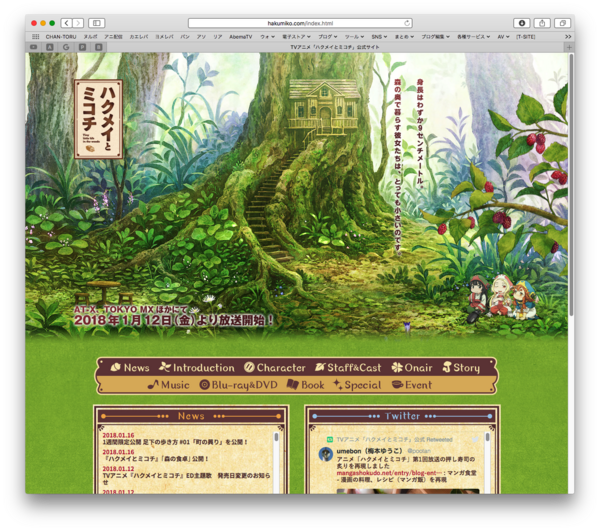The width and height of the screenshot is (600, 530).
Task: Toggle the Safari sidebar button
Action: tap(97, 23)
